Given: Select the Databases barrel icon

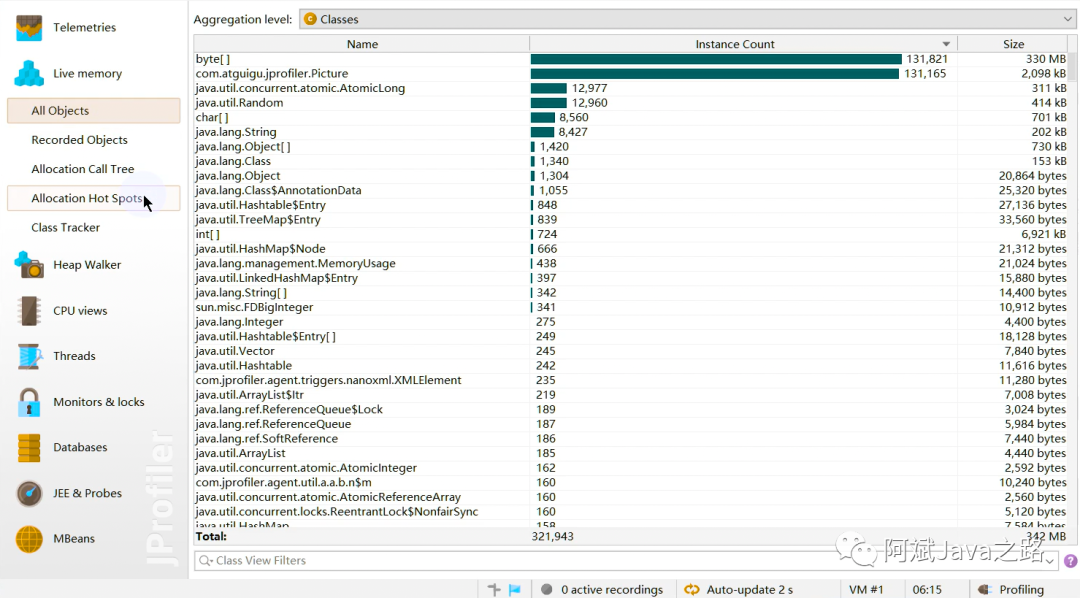Looking at the screenshot, I should pyautogui.click(x=29, y=448).
